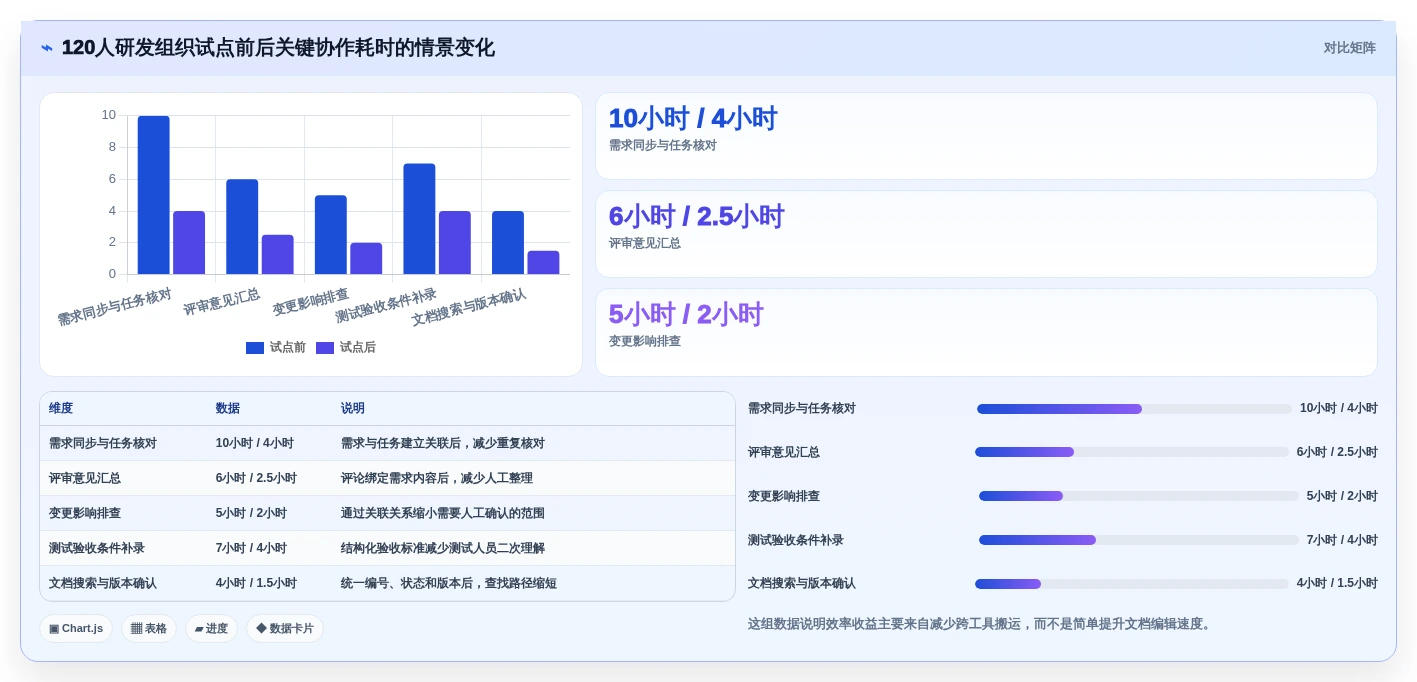Click table cell 测试验收条件补录
The image size is (1417, 682).
tap(97, 548)
